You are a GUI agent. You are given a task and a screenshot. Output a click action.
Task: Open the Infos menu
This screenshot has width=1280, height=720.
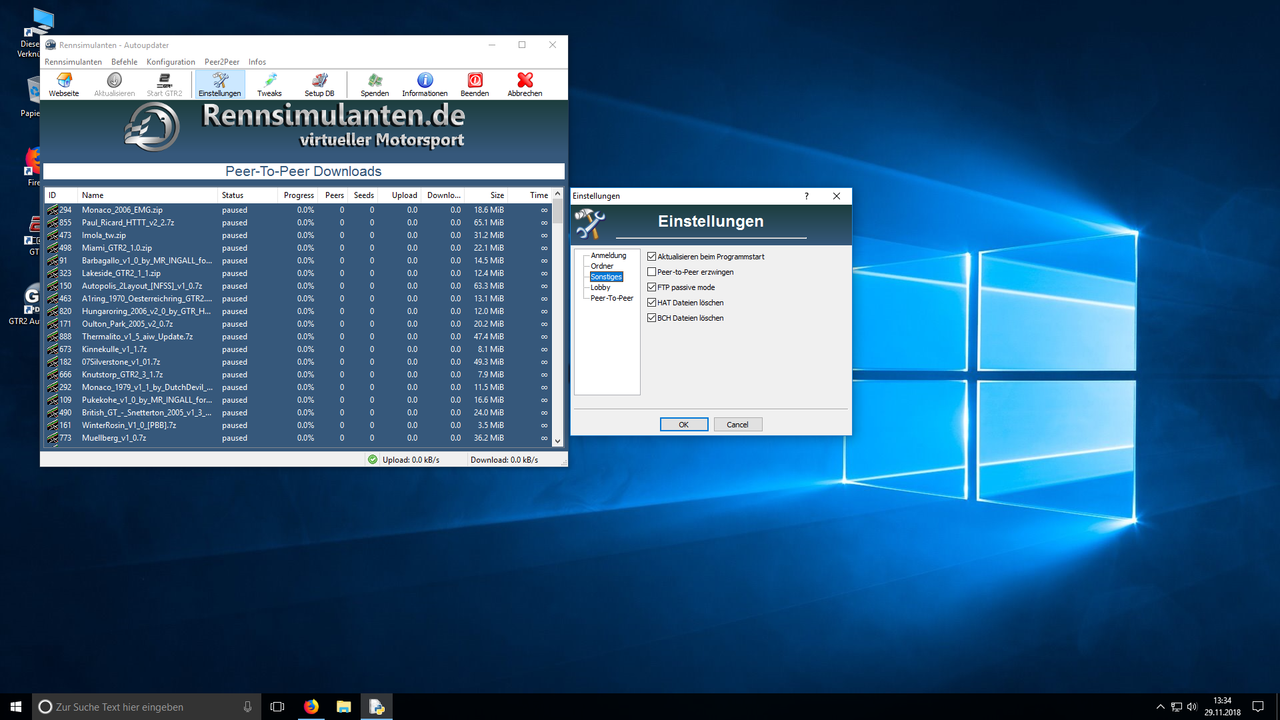[257, 62]
